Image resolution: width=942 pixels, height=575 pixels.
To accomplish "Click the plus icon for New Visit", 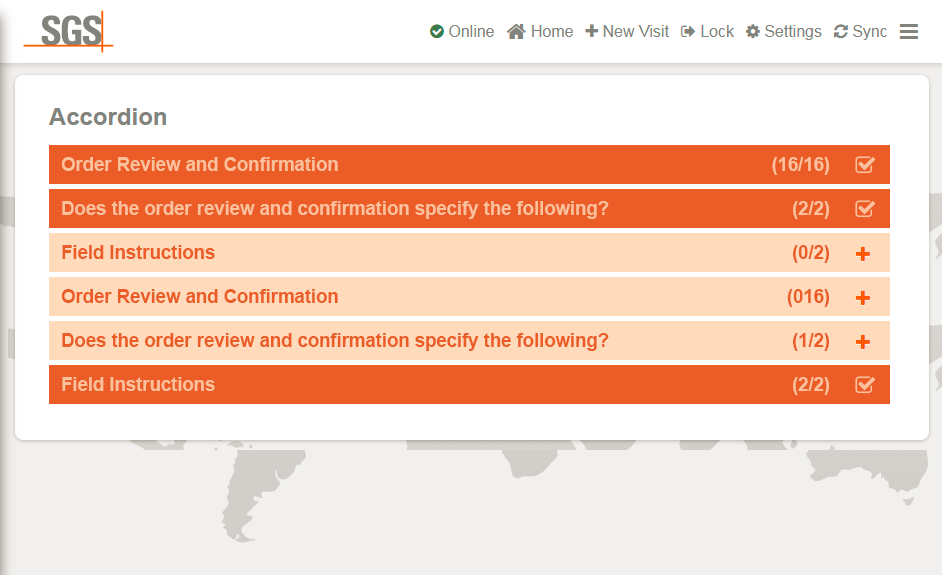I will pos(591,31).
